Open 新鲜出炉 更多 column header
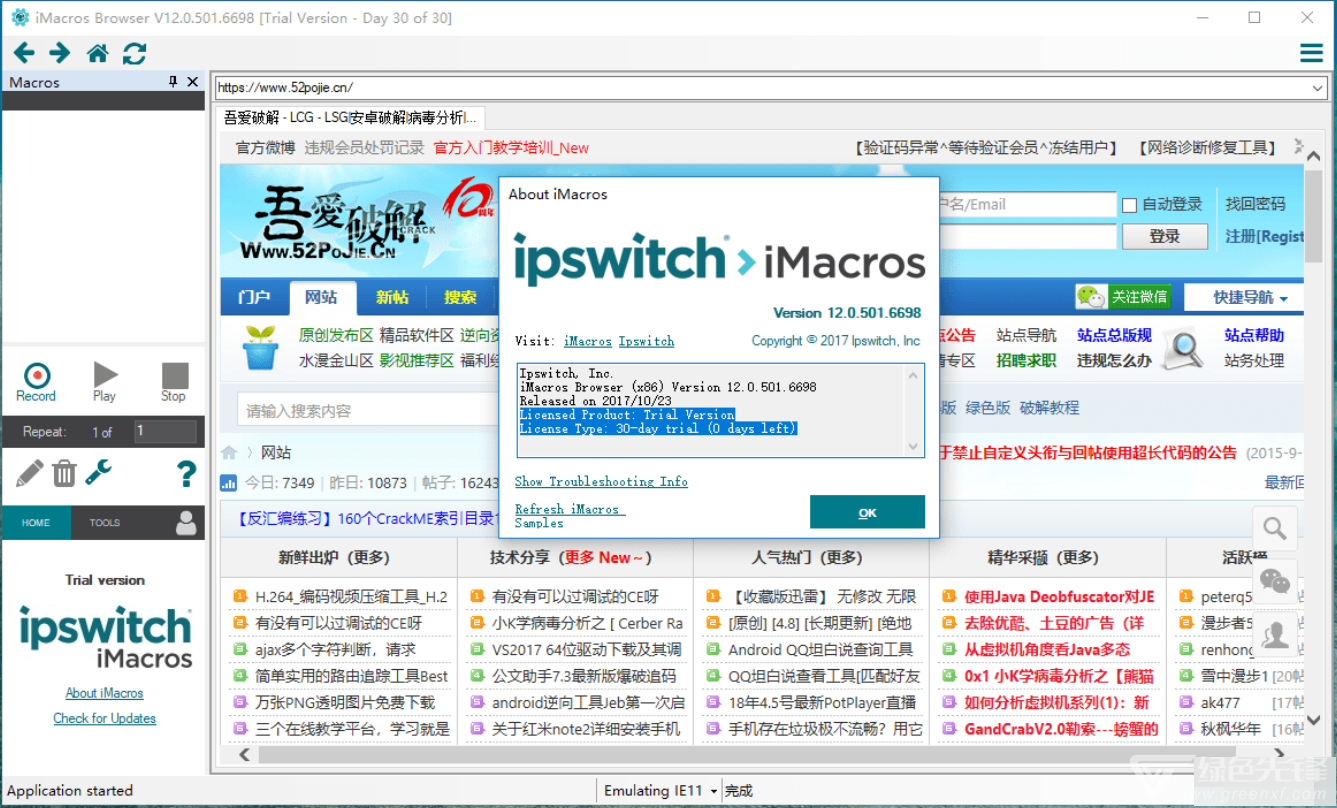Viewport: 1337px width, 808px height. tap(334, 557)
